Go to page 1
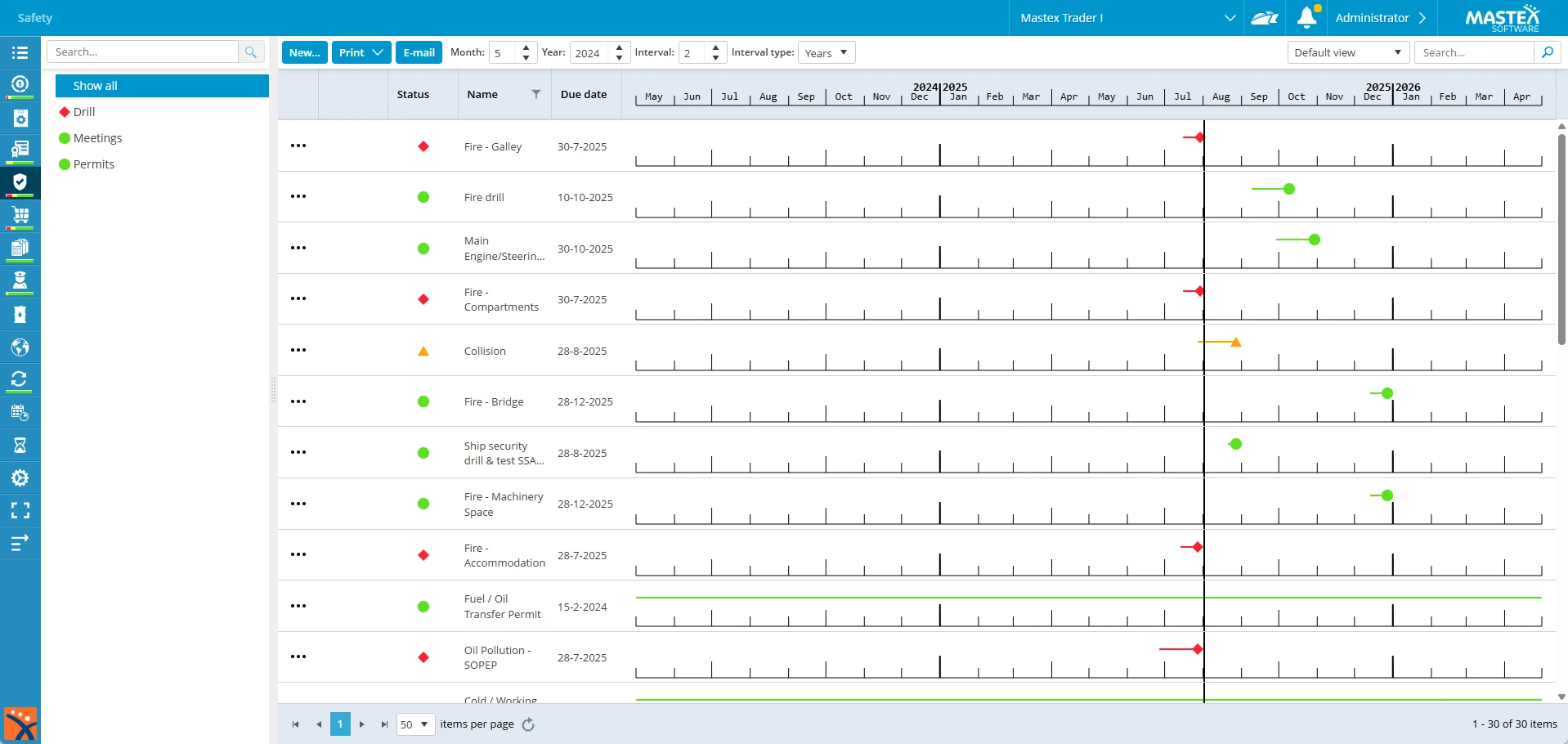1568x744 pixels. pos(340,724)
